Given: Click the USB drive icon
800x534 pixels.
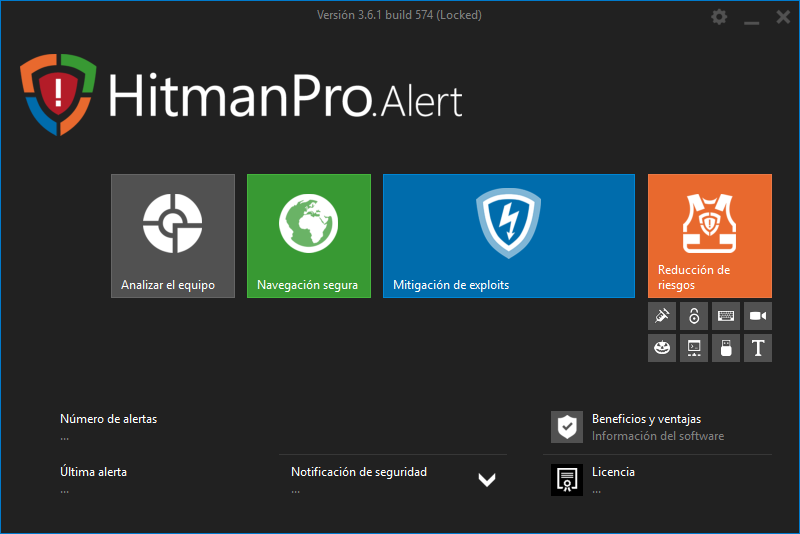Looking at the screenshot, I should pyautogui.click(x=726, y=348).
